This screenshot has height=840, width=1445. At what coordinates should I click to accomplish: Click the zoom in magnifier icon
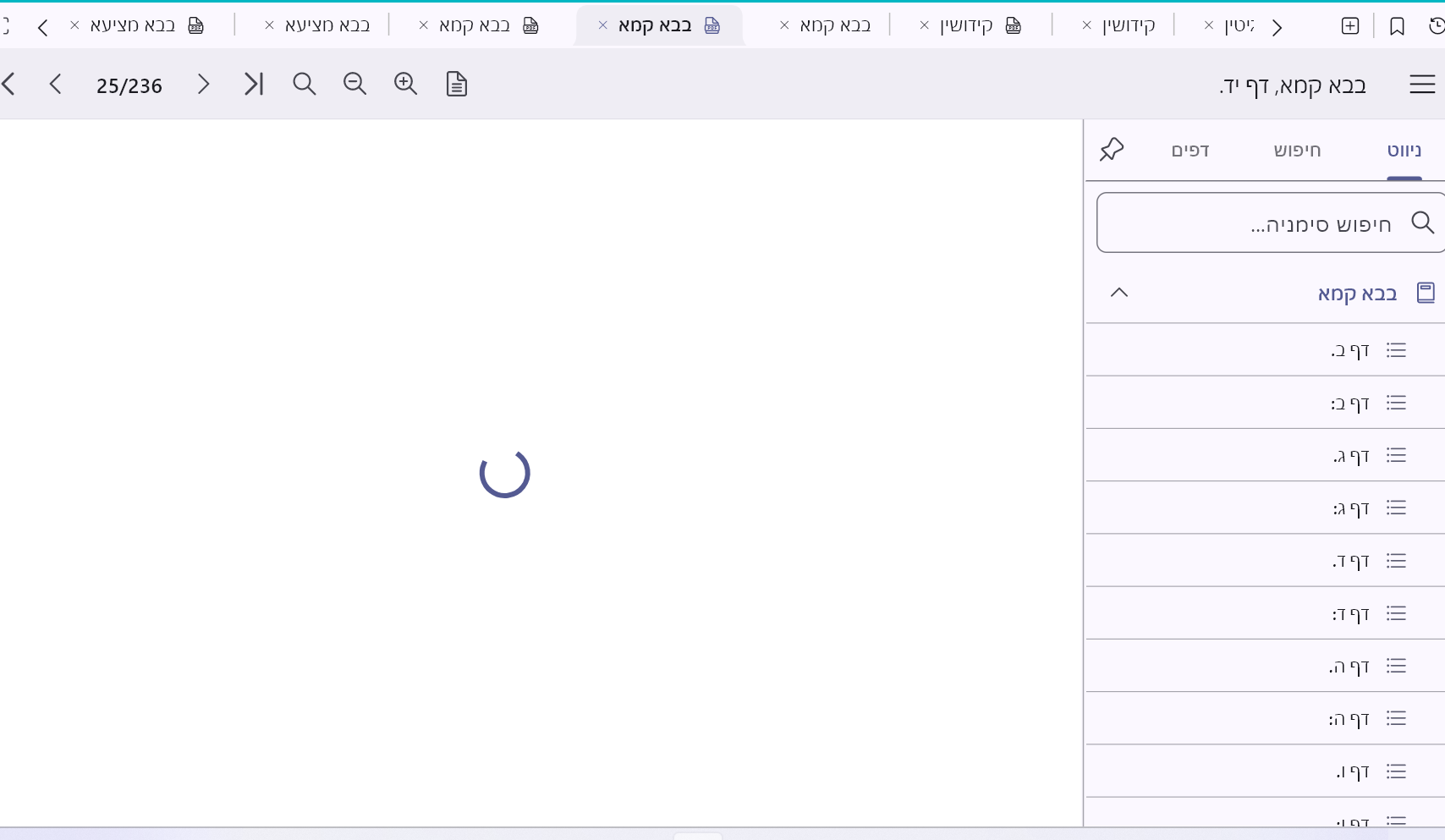pyautogui.click(x=405, y=84)
